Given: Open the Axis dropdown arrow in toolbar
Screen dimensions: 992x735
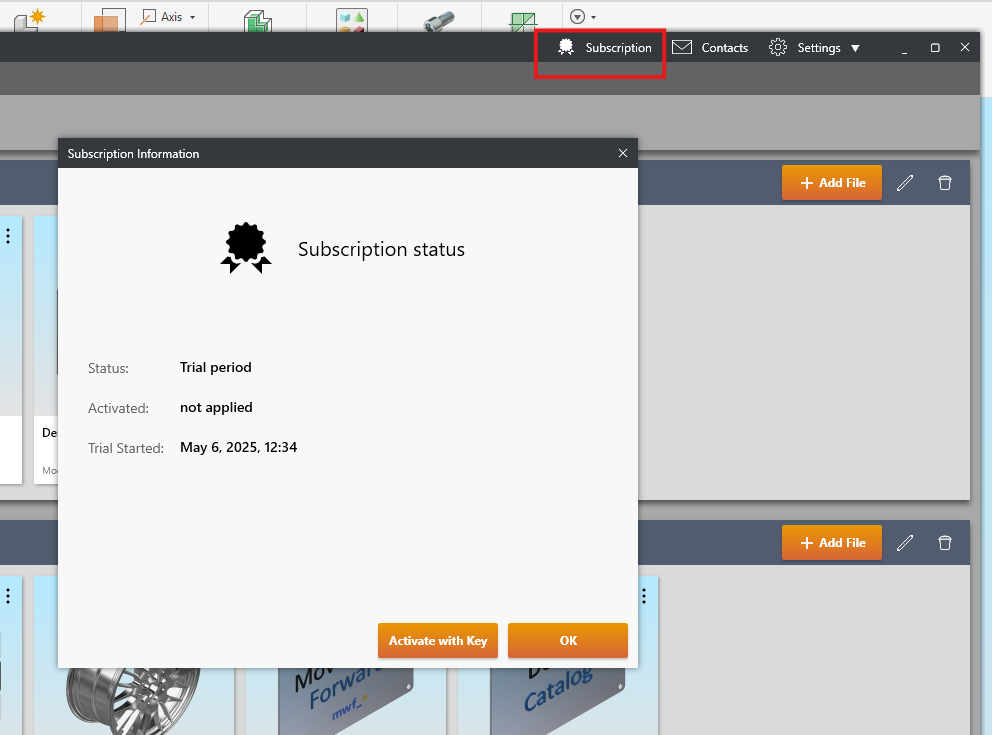Looking at the screenshot, I should click(x=192, y=17).
